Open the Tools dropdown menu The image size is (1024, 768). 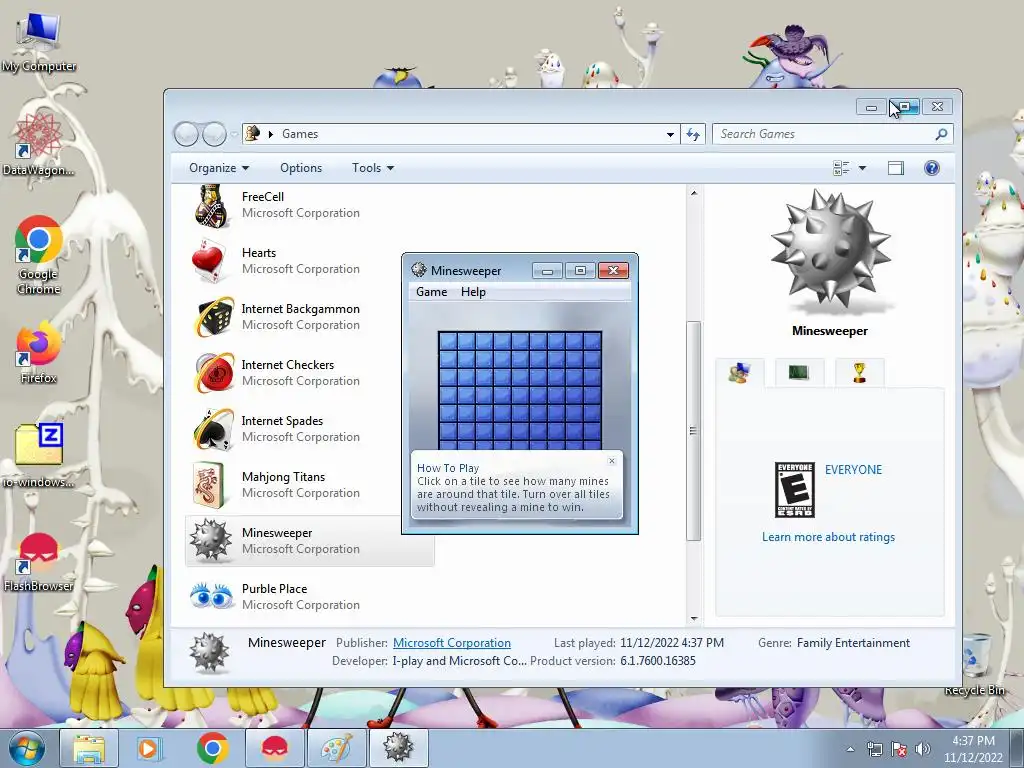point(372,168)
